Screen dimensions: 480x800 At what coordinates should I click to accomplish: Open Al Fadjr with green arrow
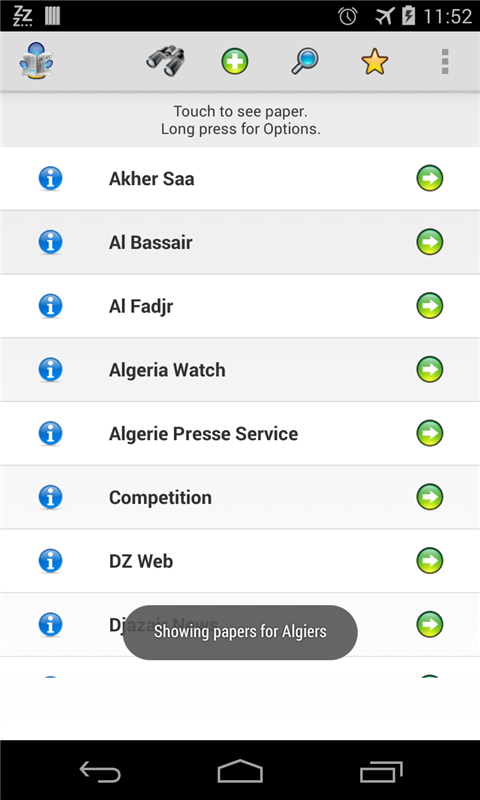click(430, 306)
